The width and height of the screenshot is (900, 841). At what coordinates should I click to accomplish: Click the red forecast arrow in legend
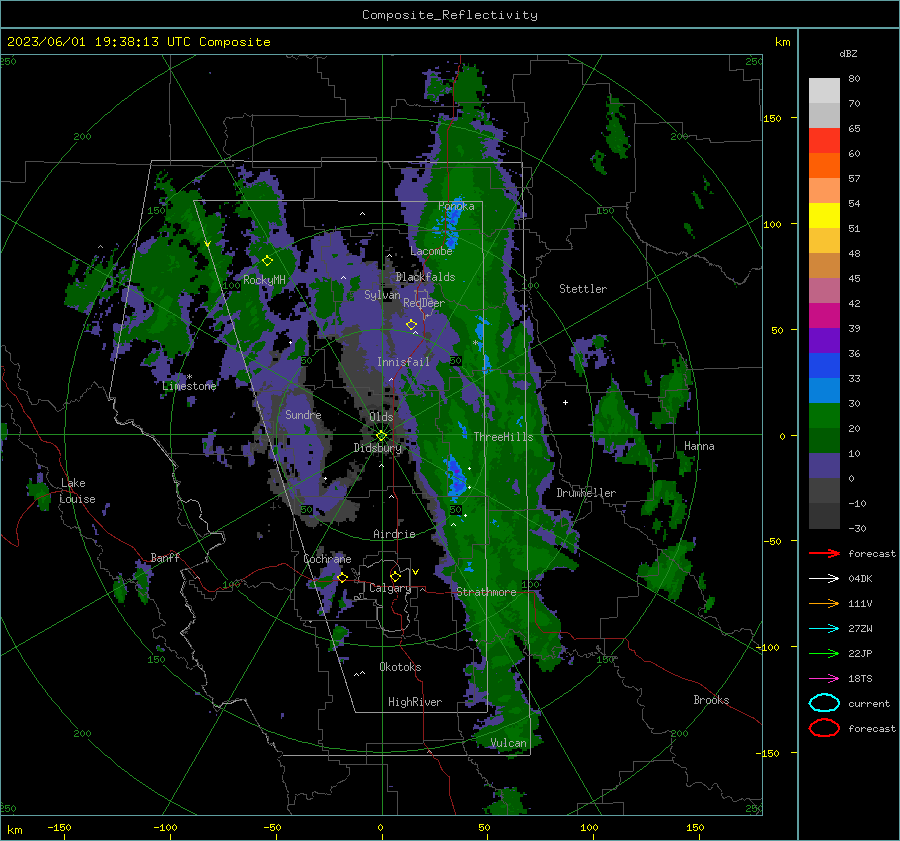coord(824,553)
